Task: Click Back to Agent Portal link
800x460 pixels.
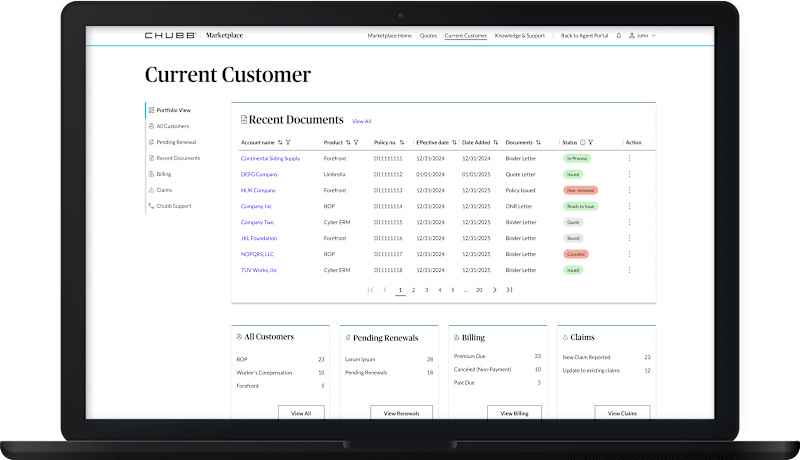Action: pyautogui.click(x=584, y=36)
